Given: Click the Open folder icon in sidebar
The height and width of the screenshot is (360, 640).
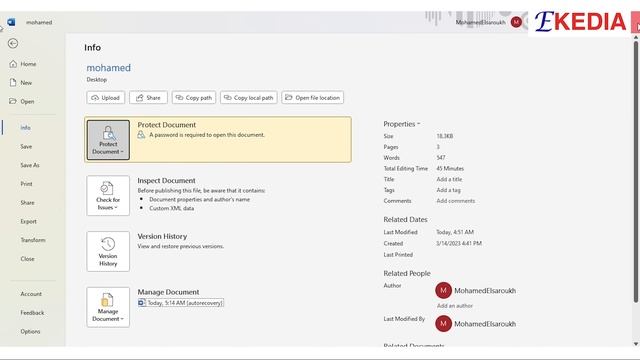Looking at the screenshot, I should point(13,101).
